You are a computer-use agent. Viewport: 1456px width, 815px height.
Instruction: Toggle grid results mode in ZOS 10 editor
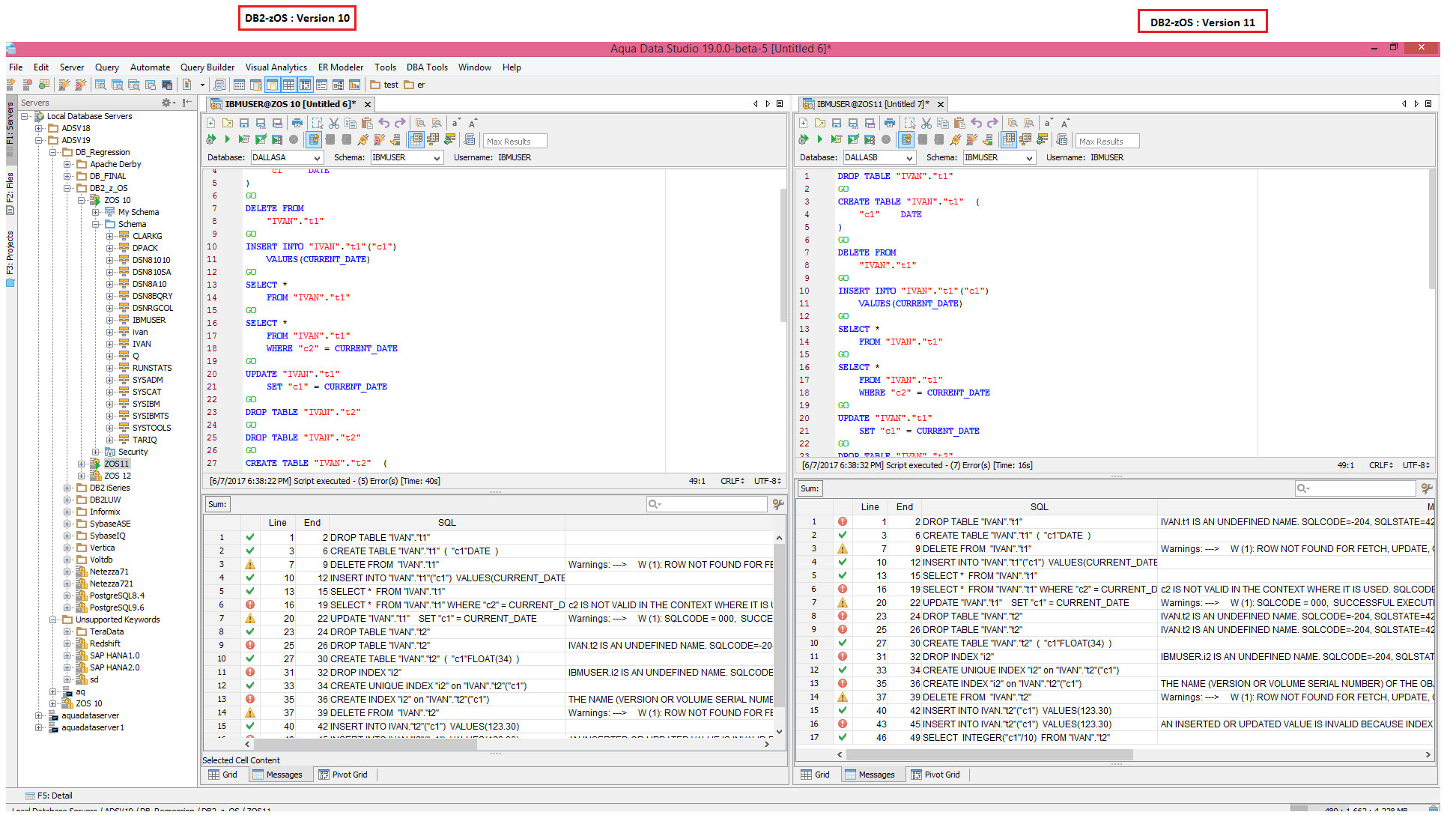click(416, 139)
